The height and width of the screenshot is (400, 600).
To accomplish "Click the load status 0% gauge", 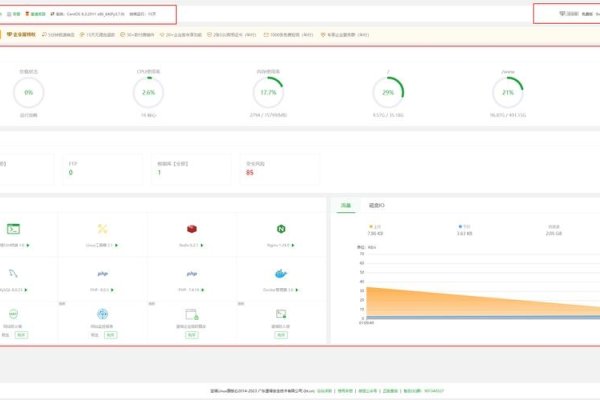I will [28, 92].
